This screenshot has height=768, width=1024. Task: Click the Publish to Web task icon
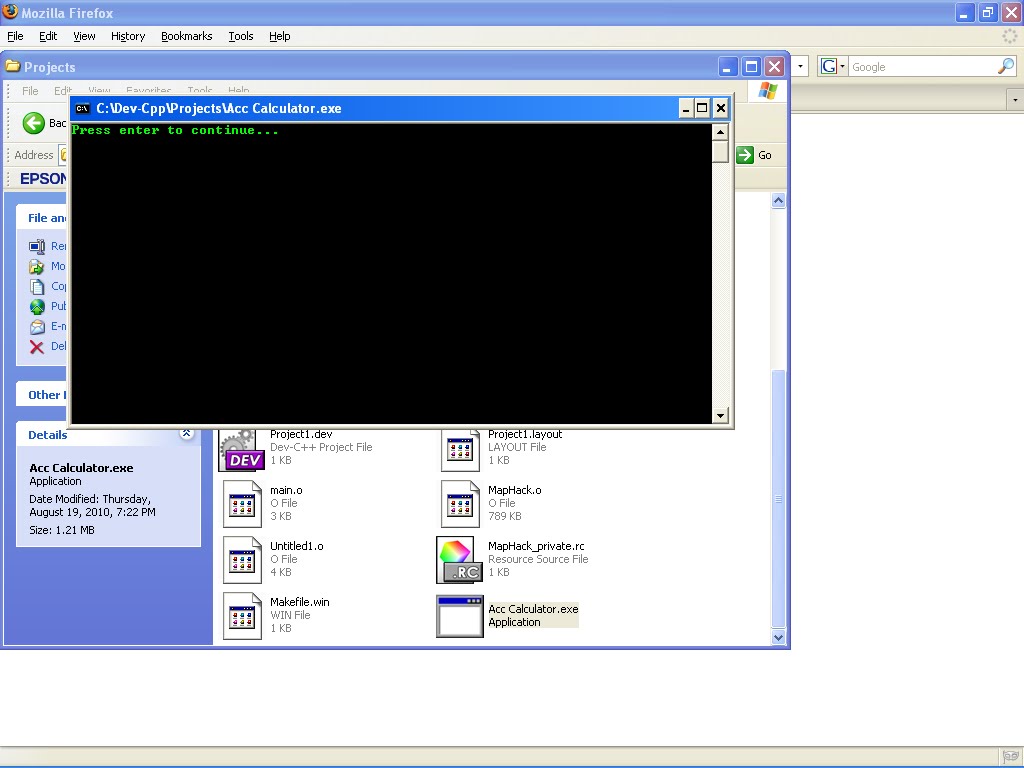coord(37,306)
